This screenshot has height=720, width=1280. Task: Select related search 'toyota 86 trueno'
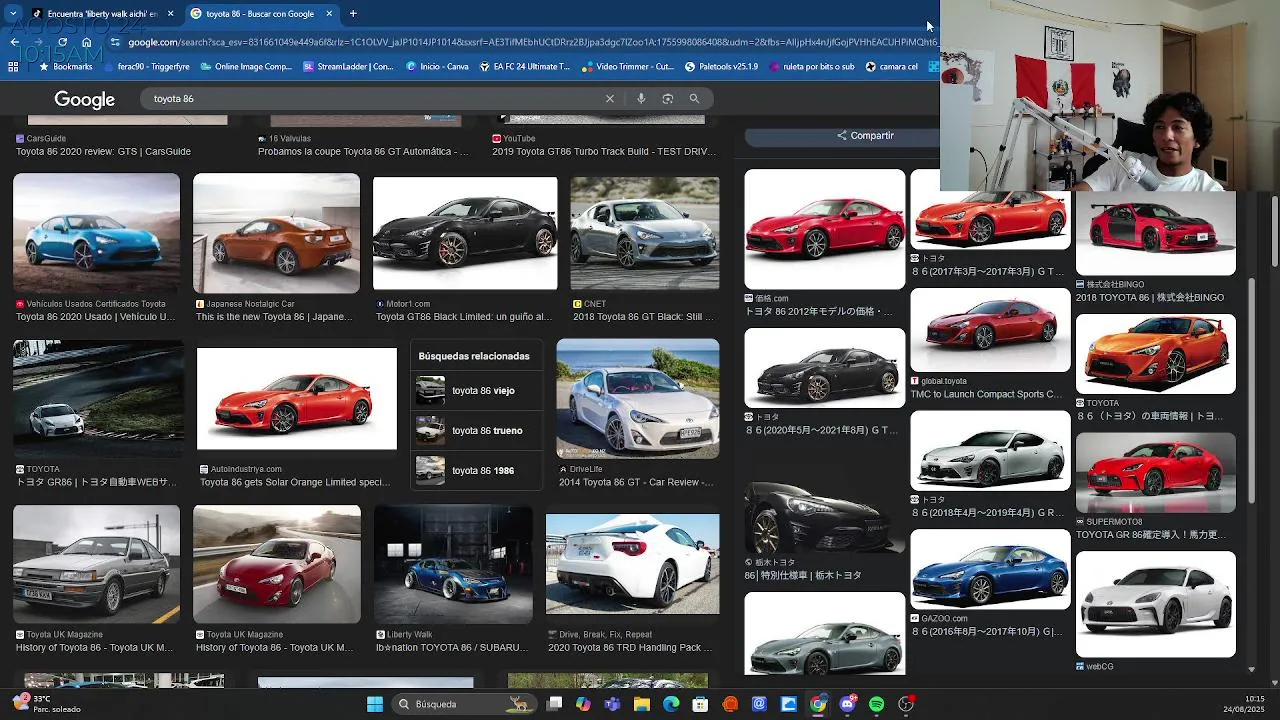tap(476, 431)
